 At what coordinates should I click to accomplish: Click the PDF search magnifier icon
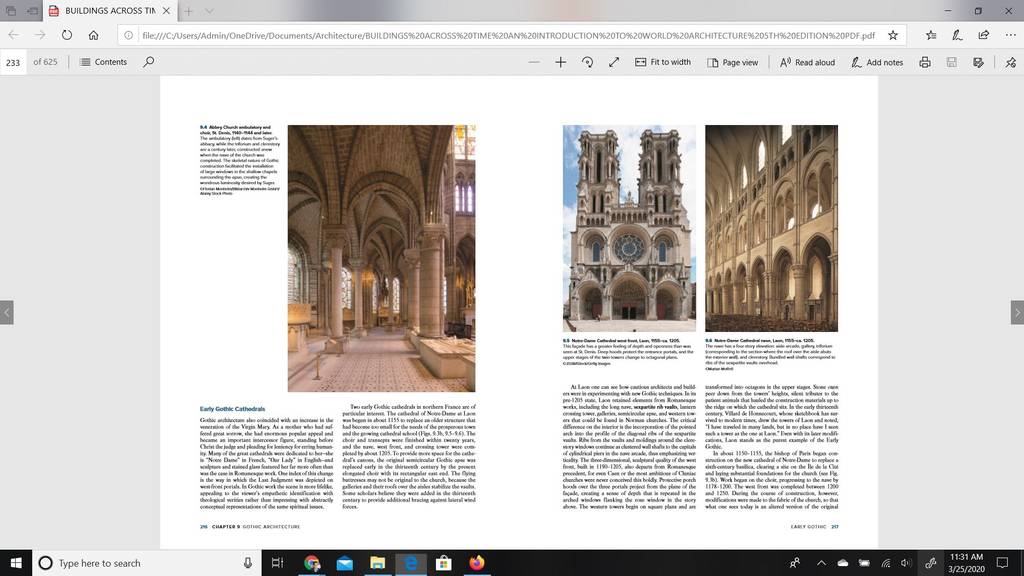tap(149, 62)
